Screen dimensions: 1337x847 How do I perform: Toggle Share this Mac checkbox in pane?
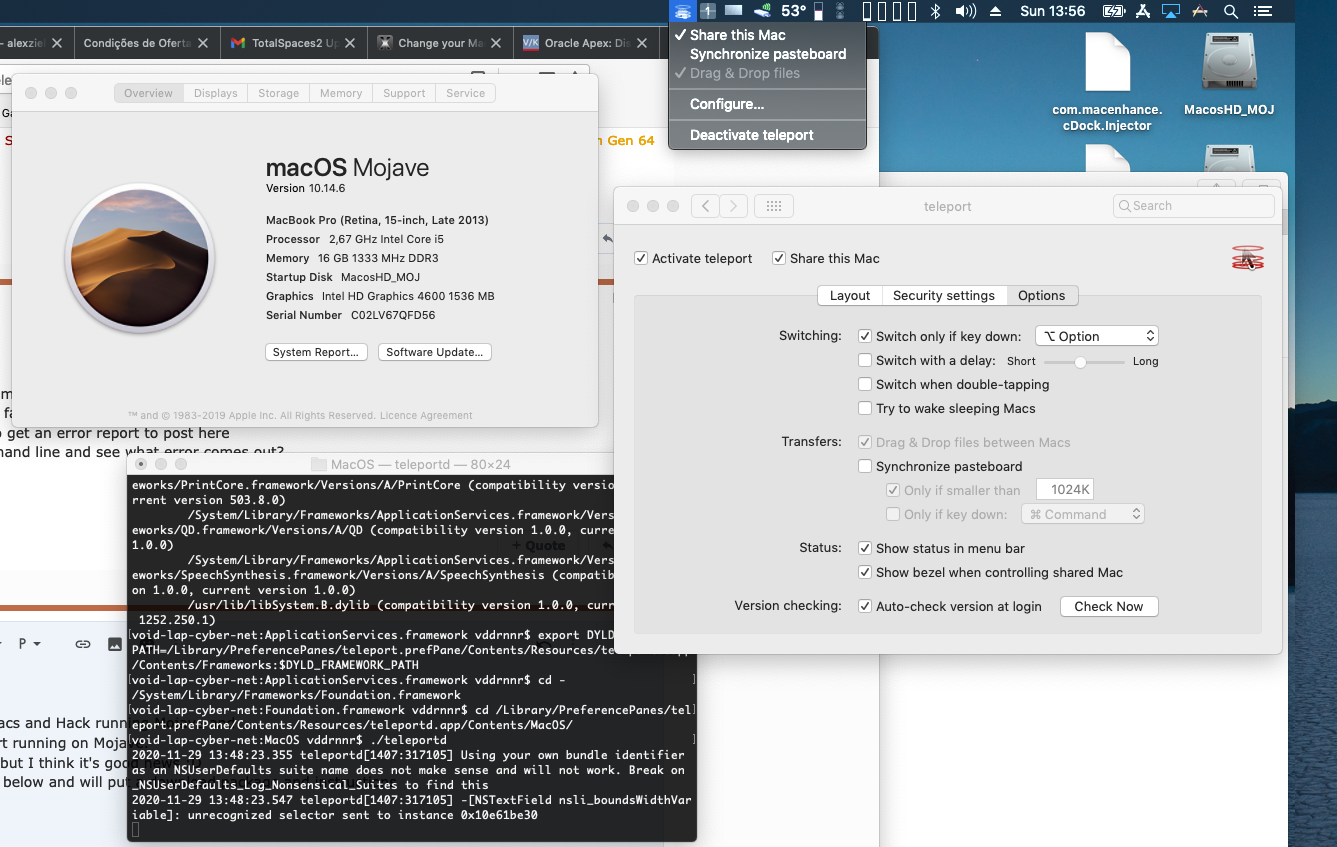(779, 258)
